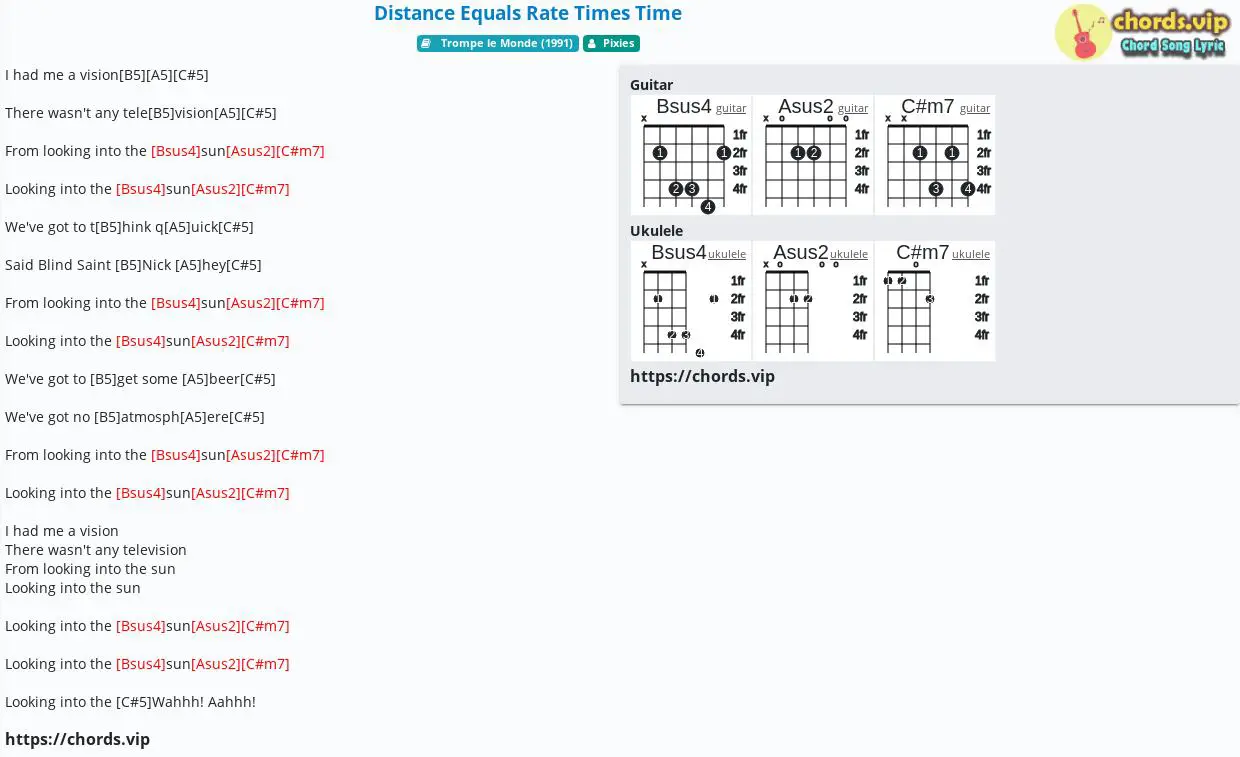This screenshot has height=757, width=1240.
Task: Click the Guitar section heading
Action: [651, 85]
